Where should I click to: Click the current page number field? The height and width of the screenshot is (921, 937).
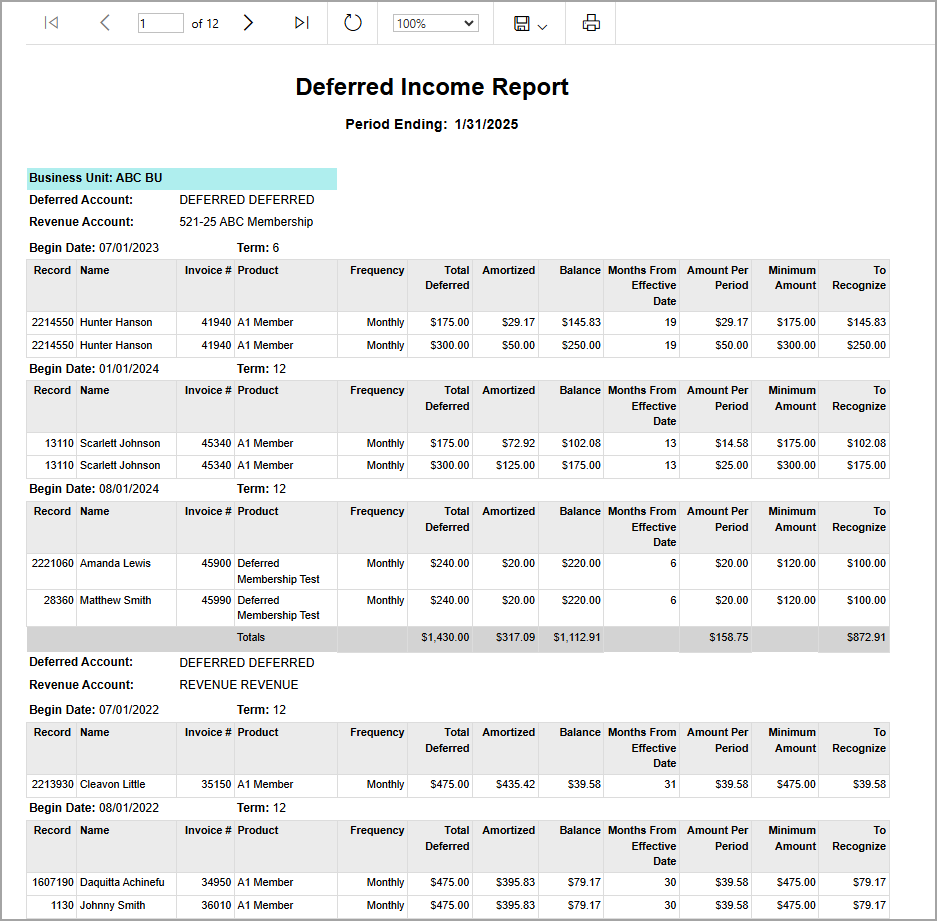(160, 23)
